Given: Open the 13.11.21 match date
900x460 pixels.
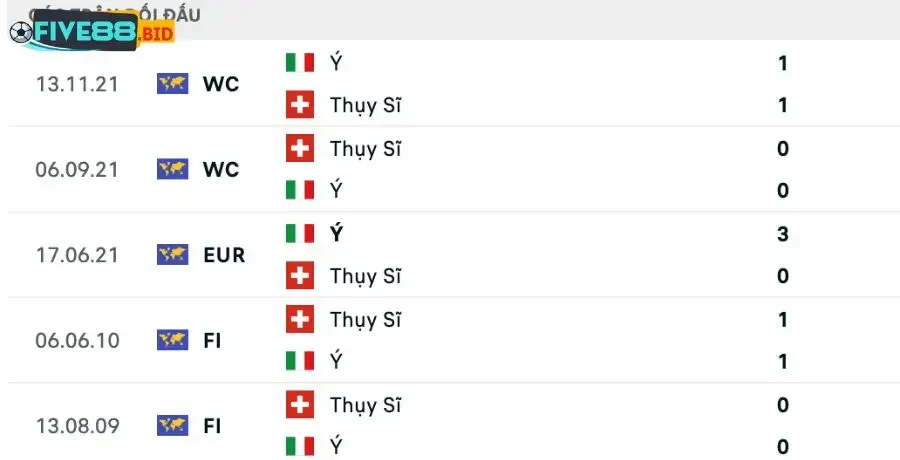Looking at the screenshot, I should (77, 84).
